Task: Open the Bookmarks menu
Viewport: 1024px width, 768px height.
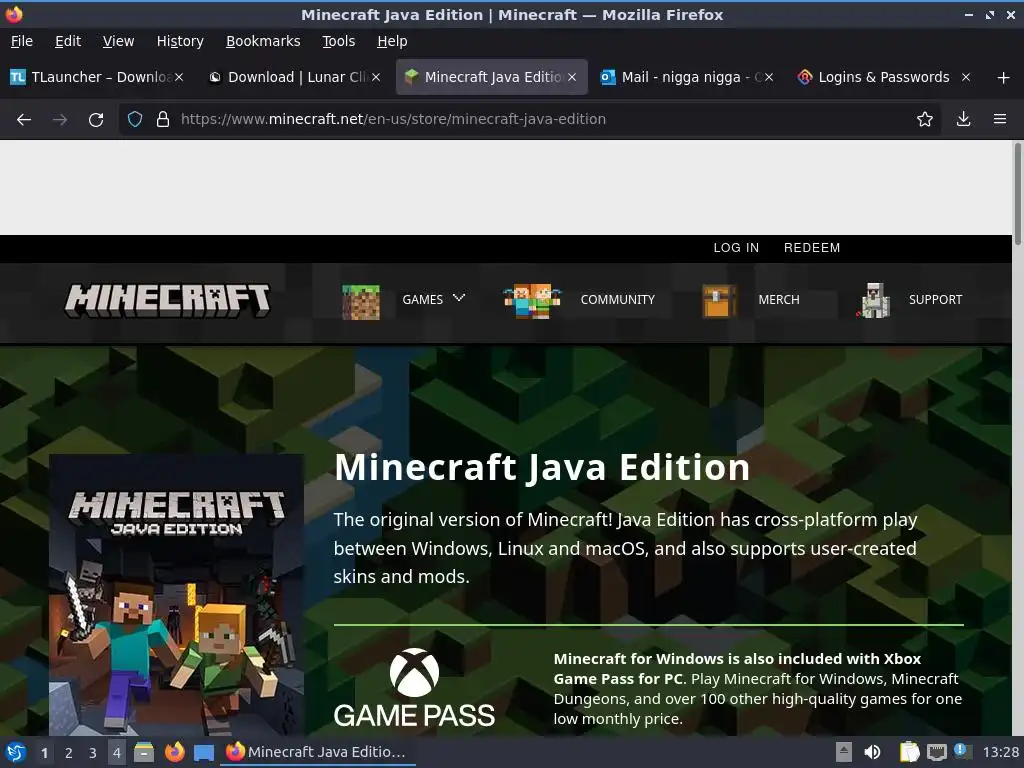Action: tap(263, 41)
